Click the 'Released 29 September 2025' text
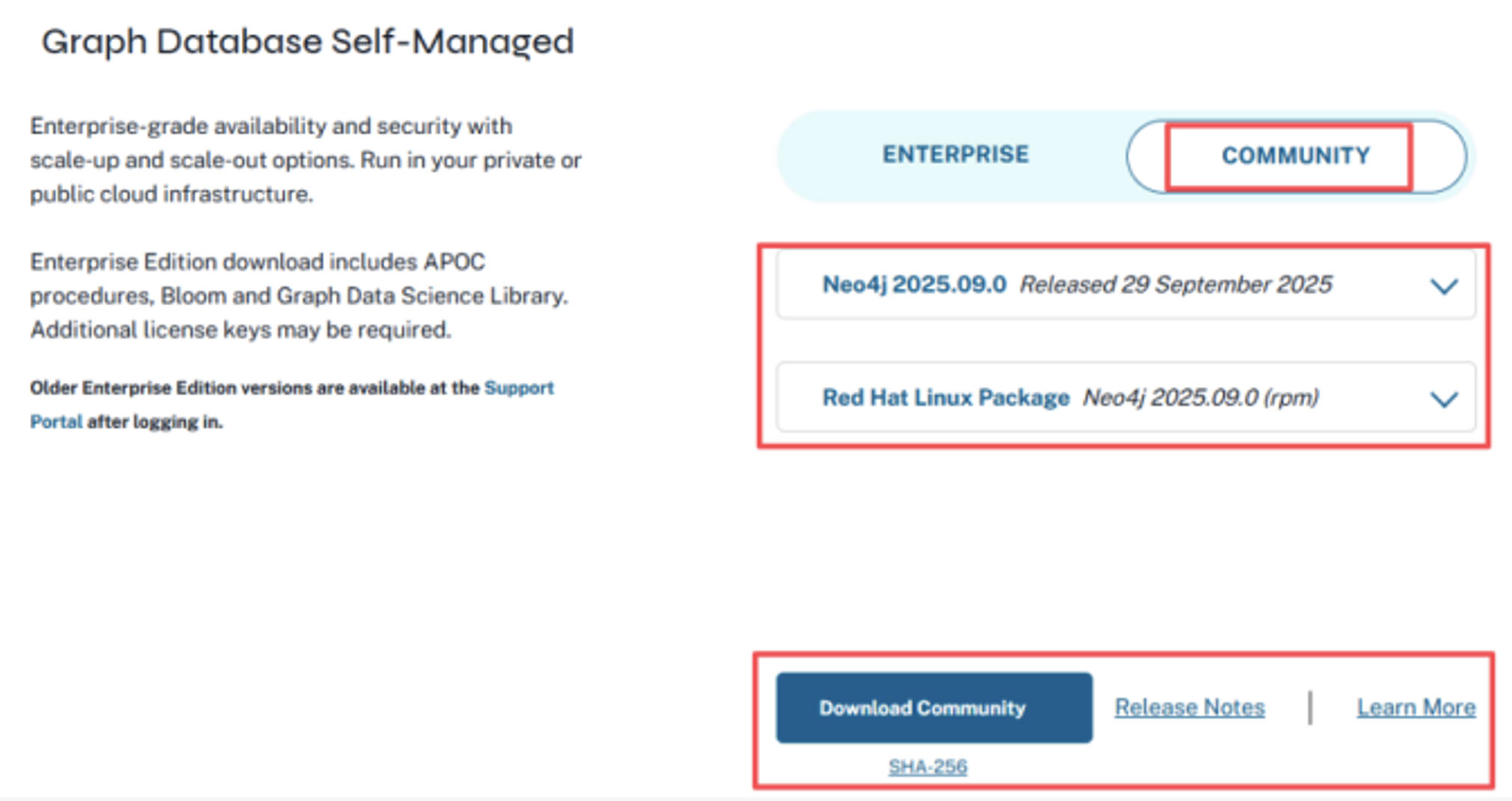 (1175, 285)
